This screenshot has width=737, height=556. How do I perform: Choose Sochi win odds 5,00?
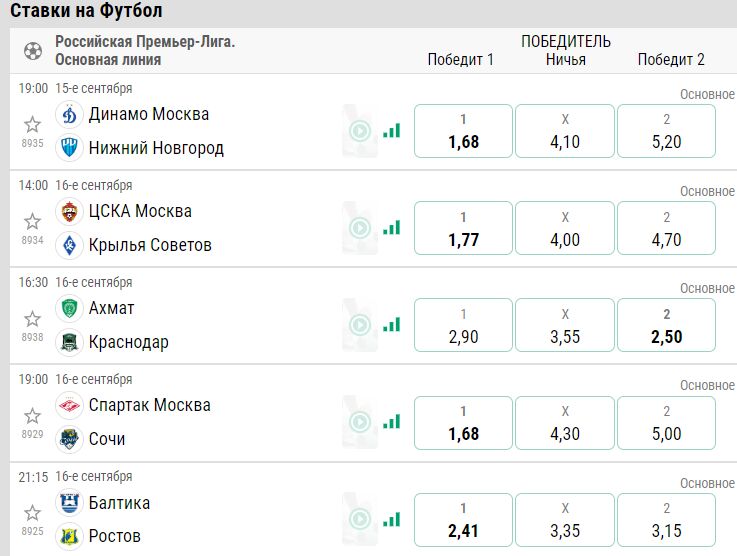(666, 422)
